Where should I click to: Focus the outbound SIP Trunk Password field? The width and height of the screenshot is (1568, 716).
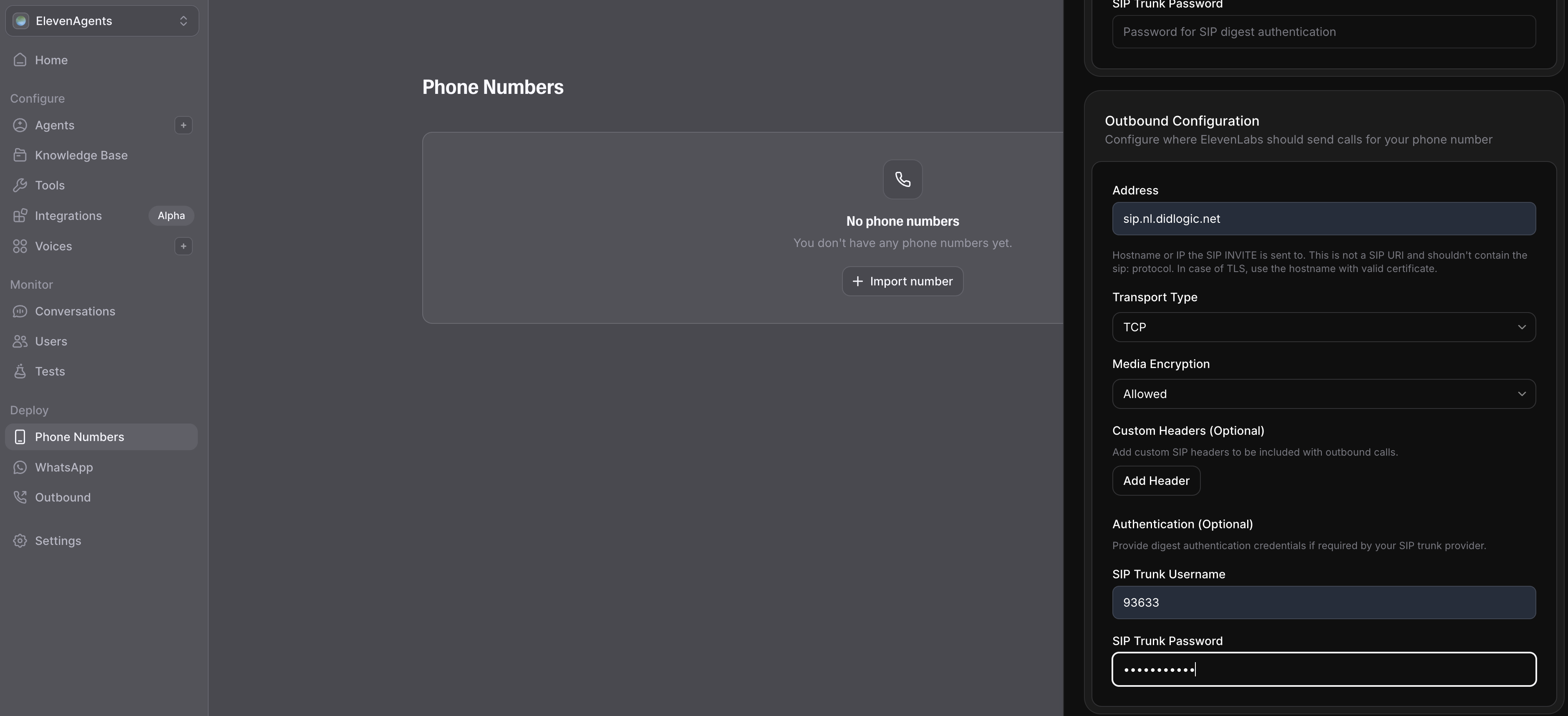tap(1323, 669)
